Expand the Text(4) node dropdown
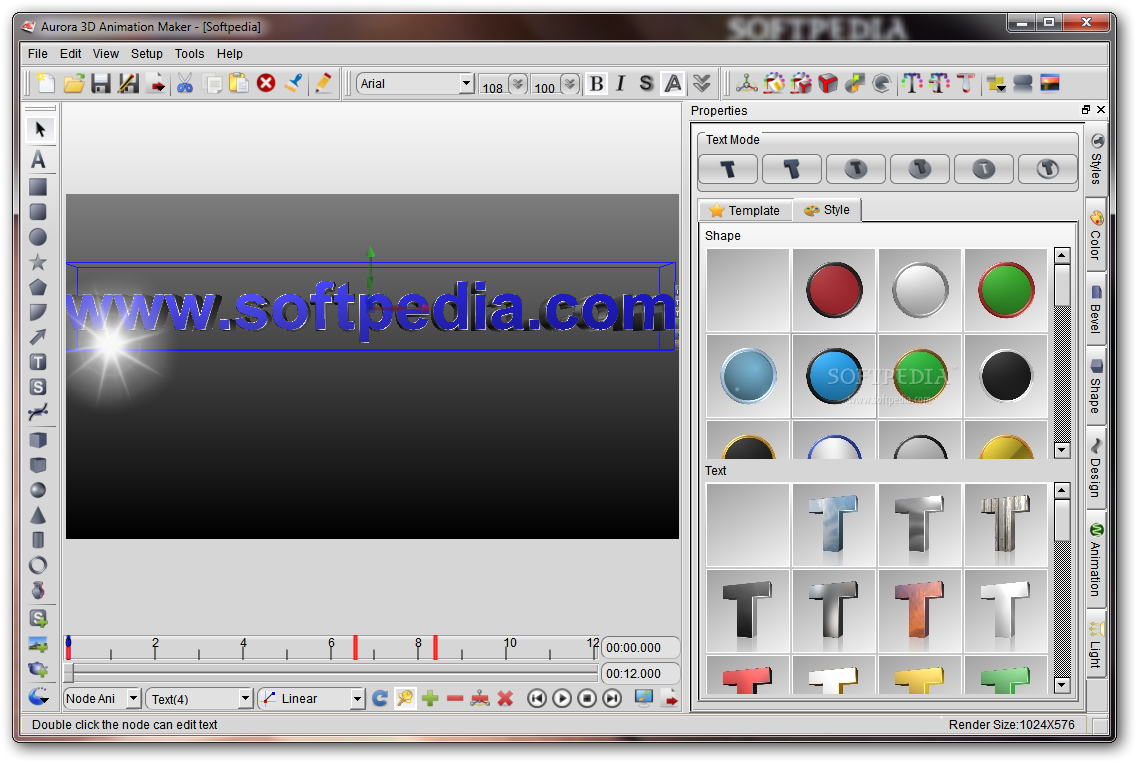Viewport: 1137px width, 763px height. tap(245, 698)
